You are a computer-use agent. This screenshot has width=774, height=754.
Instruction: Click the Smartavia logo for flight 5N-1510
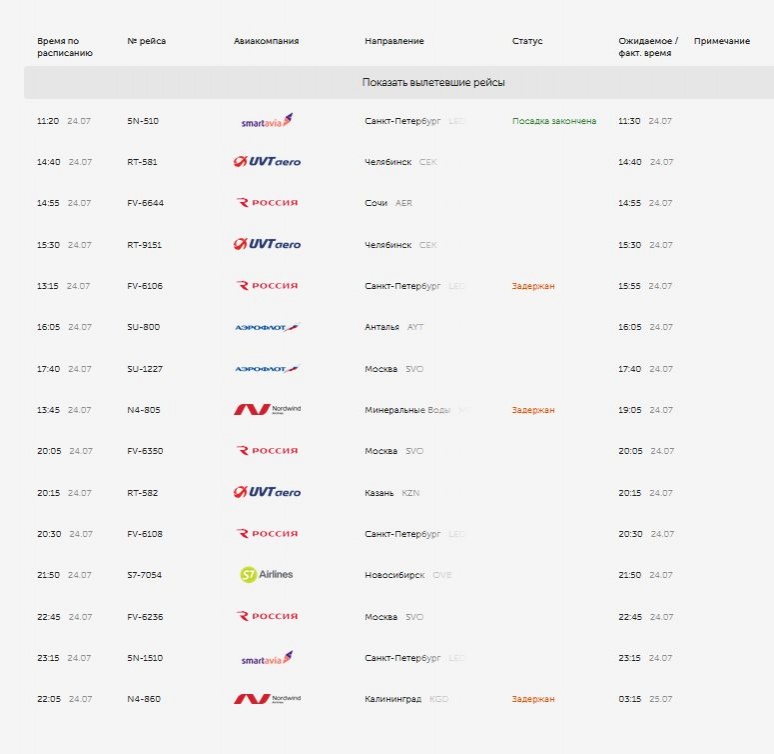click(x=267, y=658)
